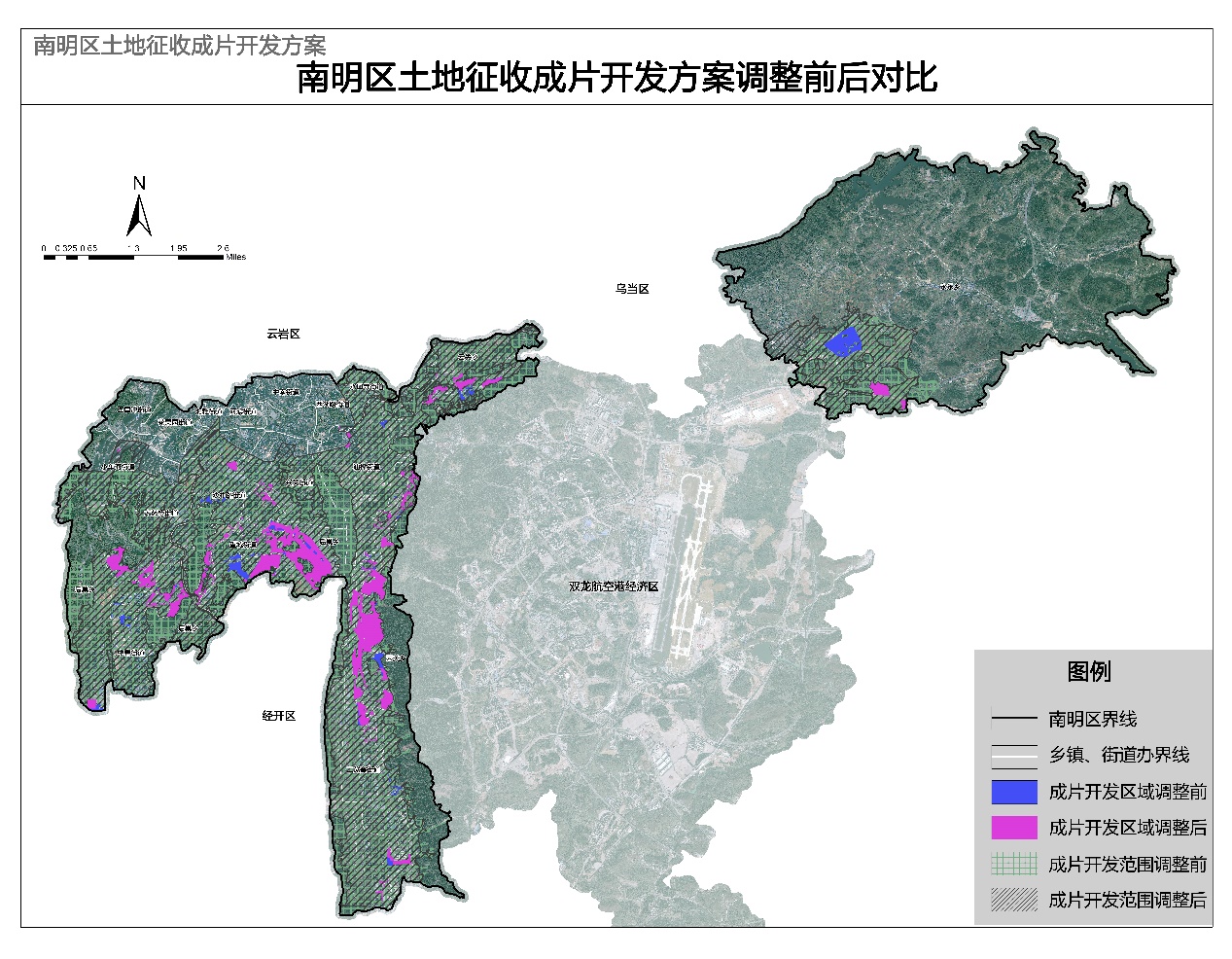Click the black-and-white scale bar
This screenshot has width=1232, height=959.
point(132,257)
